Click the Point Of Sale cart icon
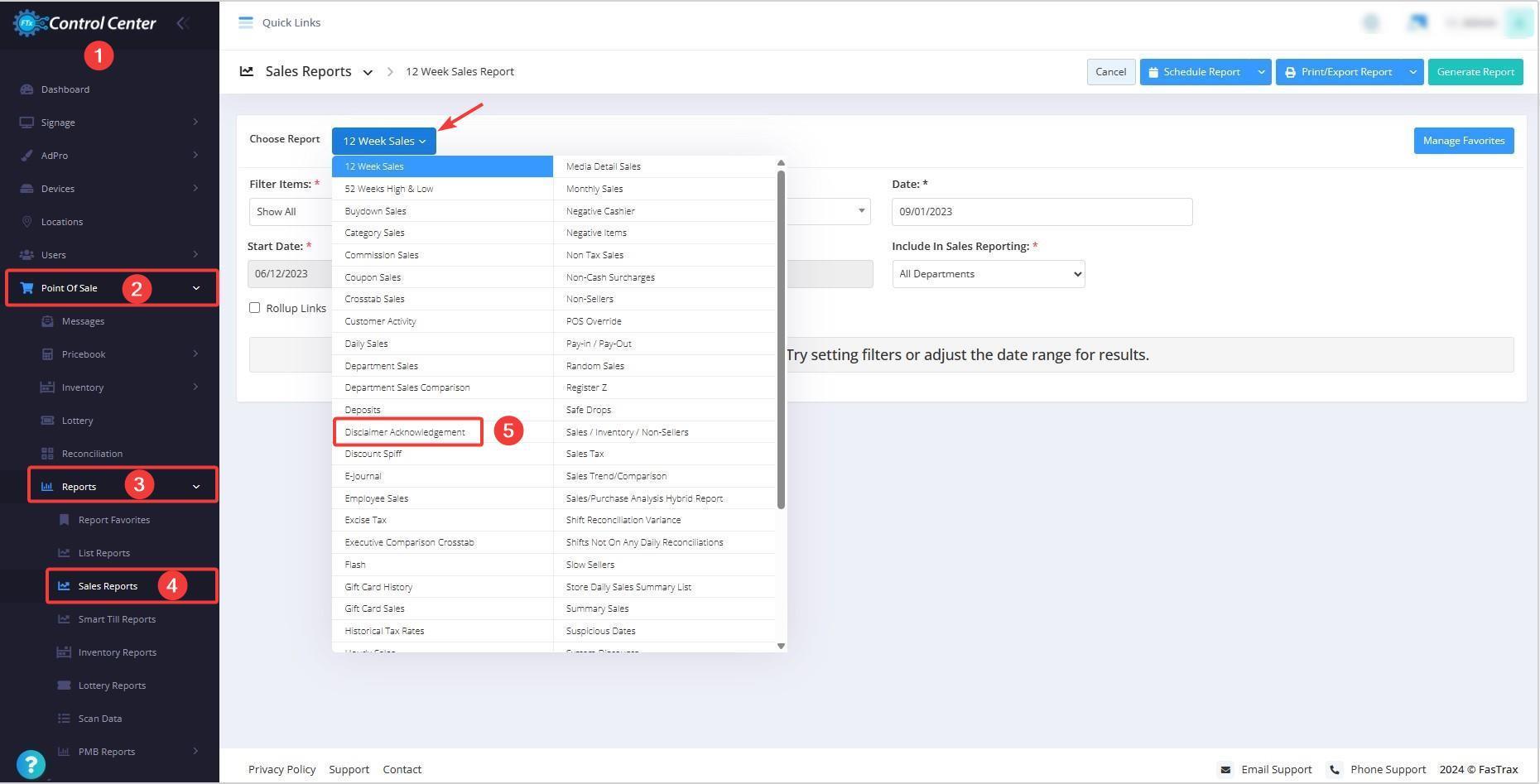 pos(26,288)
